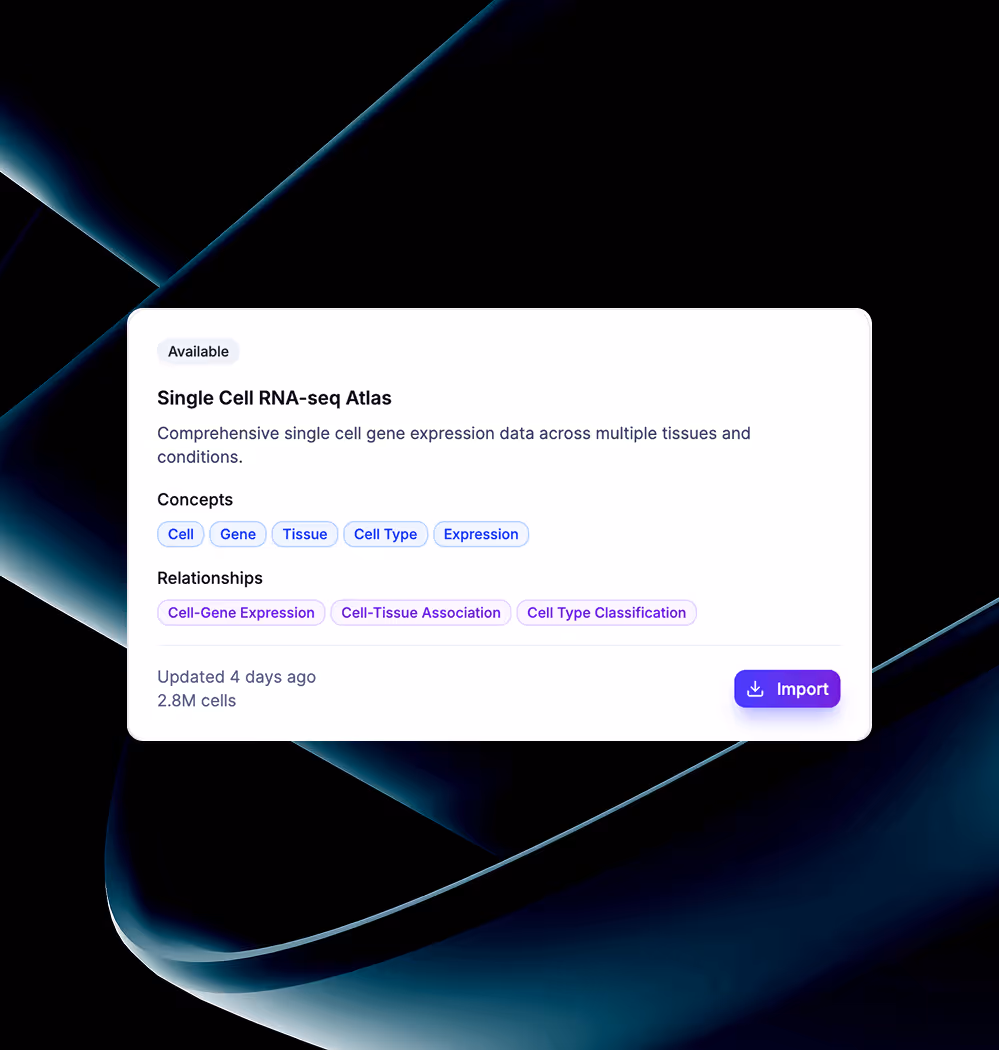Click the dataset description paragraph
Viewport: 999px width, 1050px height.
click(x=454, y=445)
